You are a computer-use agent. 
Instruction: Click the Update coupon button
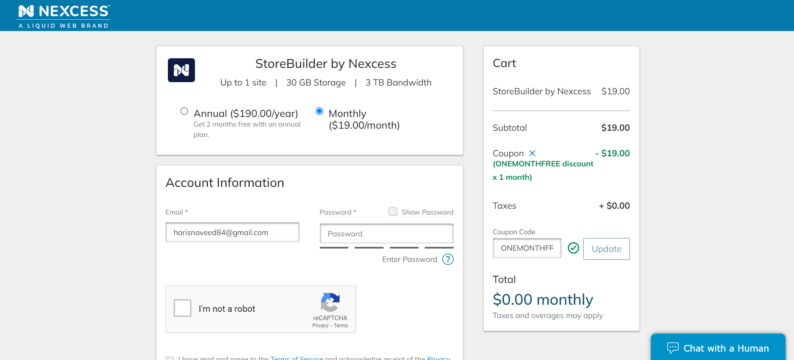click(x=606, y=249)
